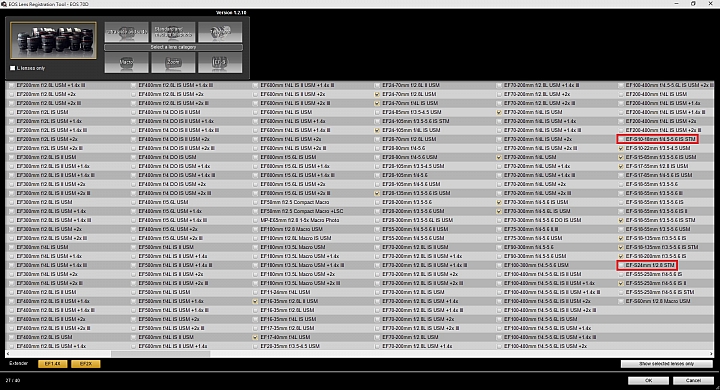The image size is (720, 390).
Task: Click the scrollbar left arrow
Action: coord(8,354)
